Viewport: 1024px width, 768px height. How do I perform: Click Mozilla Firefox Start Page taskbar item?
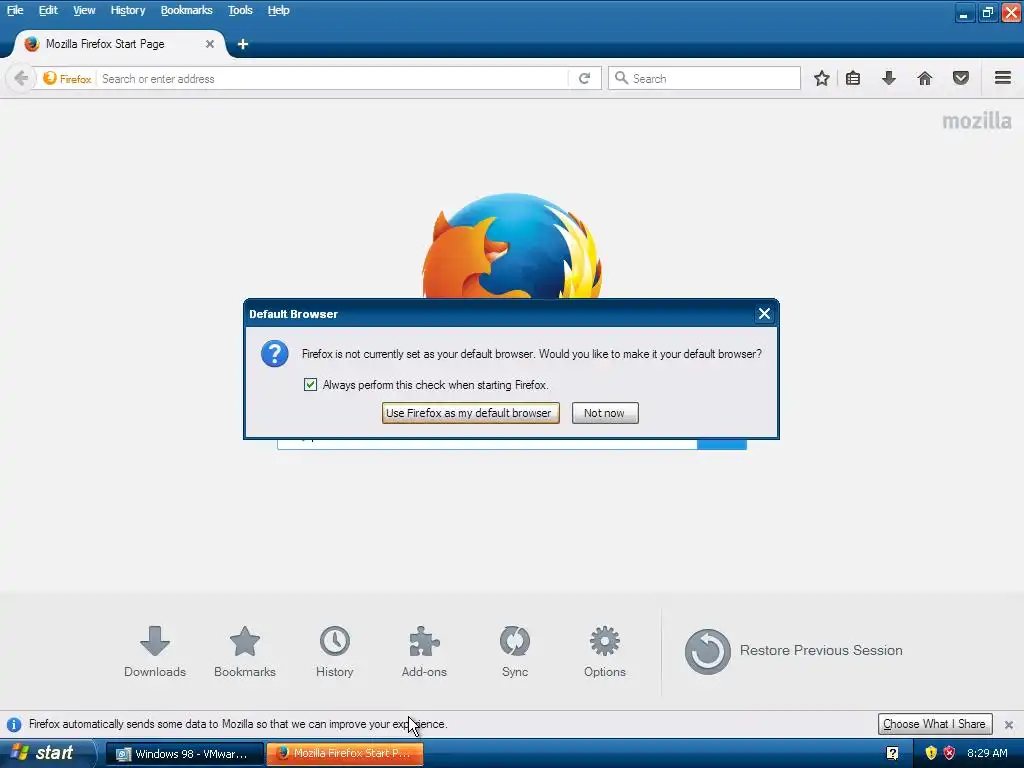(345, 754)
